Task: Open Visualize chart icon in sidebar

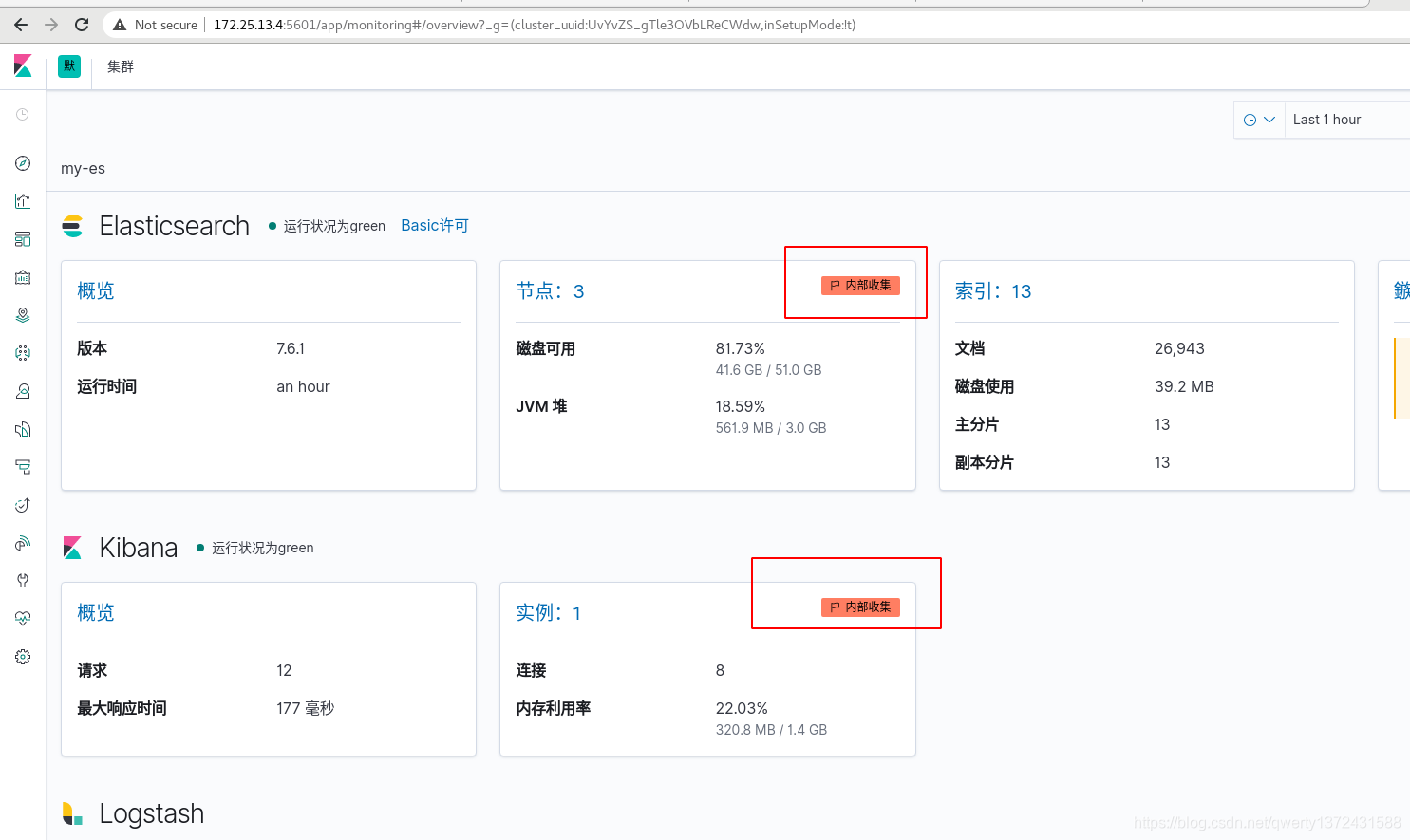Action: tap(23, 201)
